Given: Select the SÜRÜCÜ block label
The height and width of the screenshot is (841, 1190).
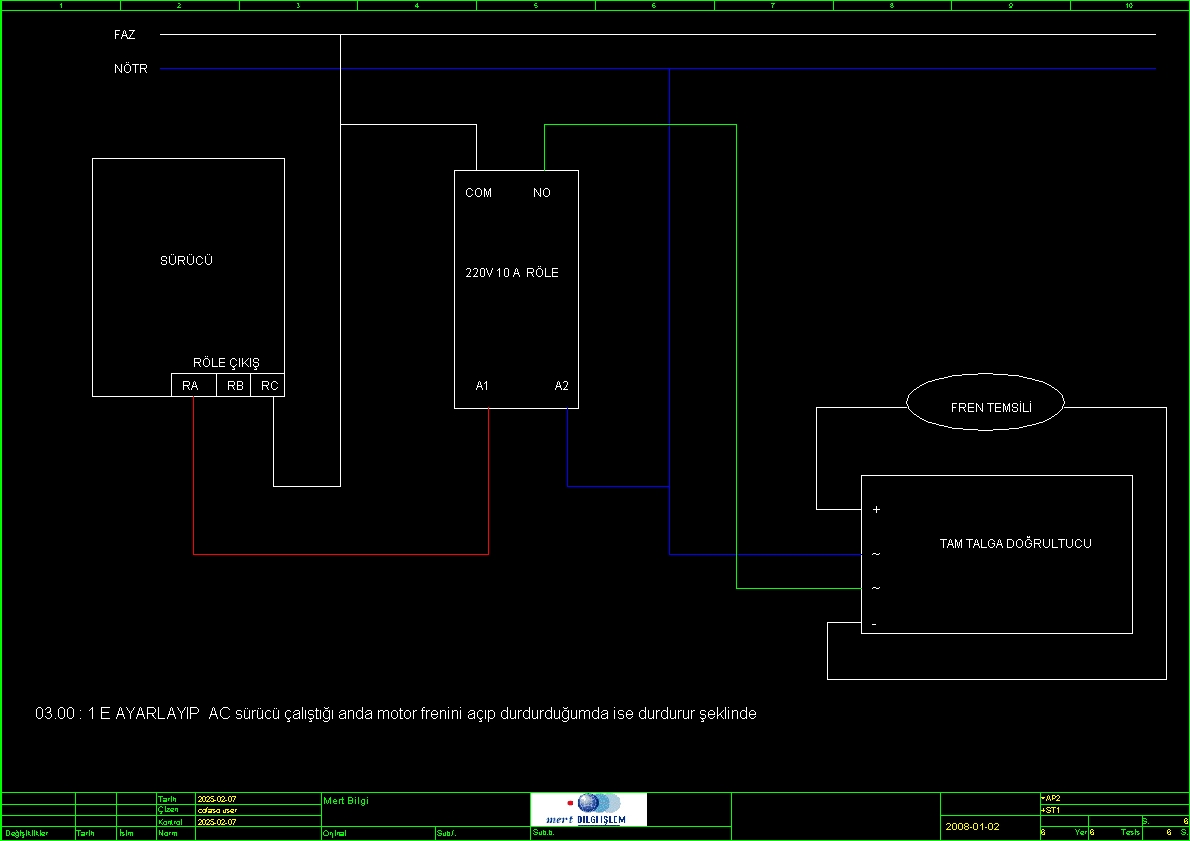Looking at the screenshot, I should [186, 260].
